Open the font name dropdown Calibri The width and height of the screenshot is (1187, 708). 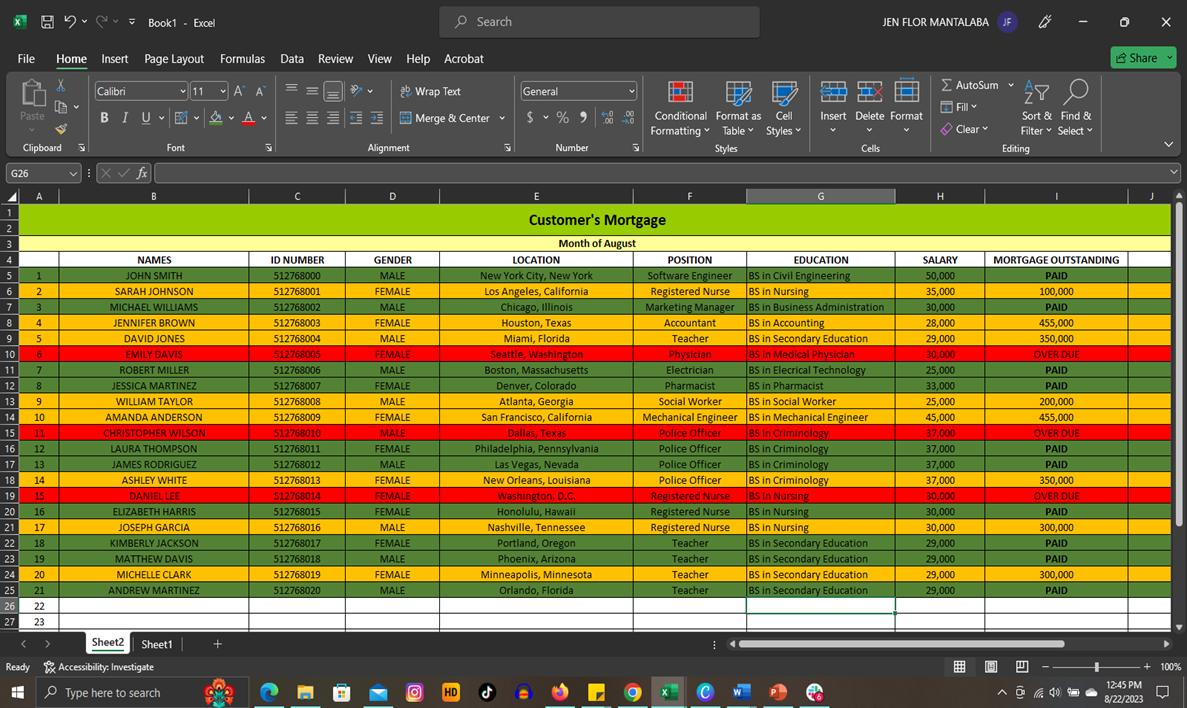(x=183, y=91)
